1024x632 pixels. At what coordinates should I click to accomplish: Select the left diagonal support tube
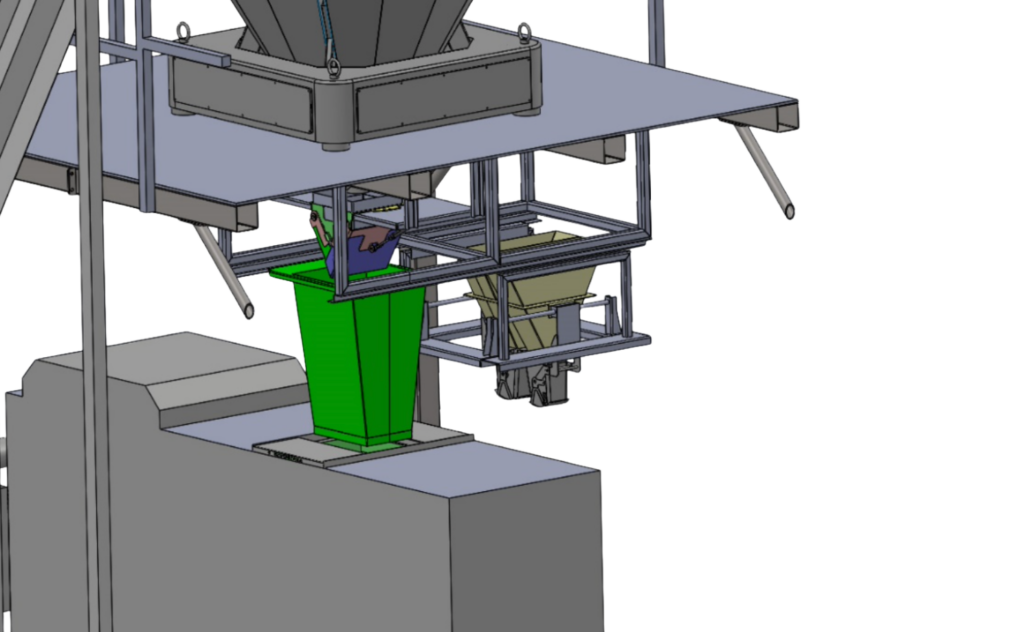click(x=225, y=270)
